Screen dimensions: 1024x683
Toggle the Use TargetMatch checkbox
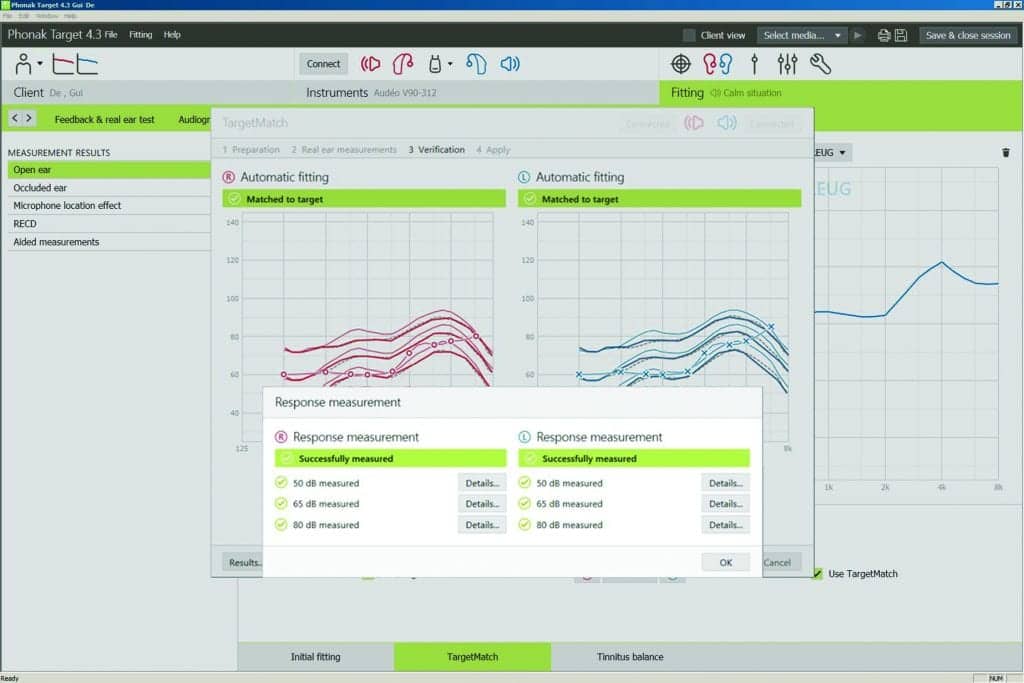point(818,574)
